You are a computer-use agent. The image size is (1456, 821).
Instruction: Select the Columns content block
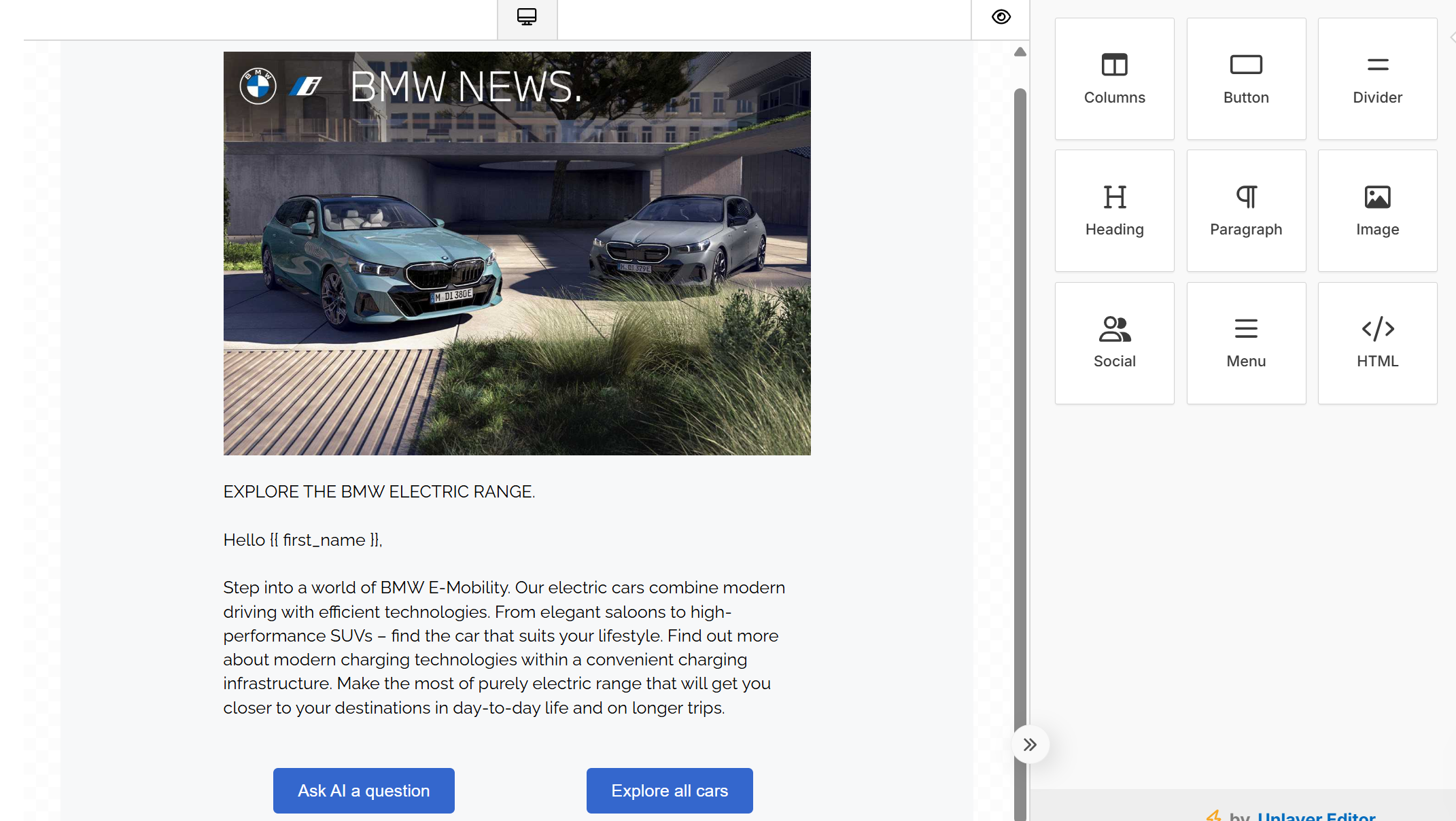[1114, 79]
